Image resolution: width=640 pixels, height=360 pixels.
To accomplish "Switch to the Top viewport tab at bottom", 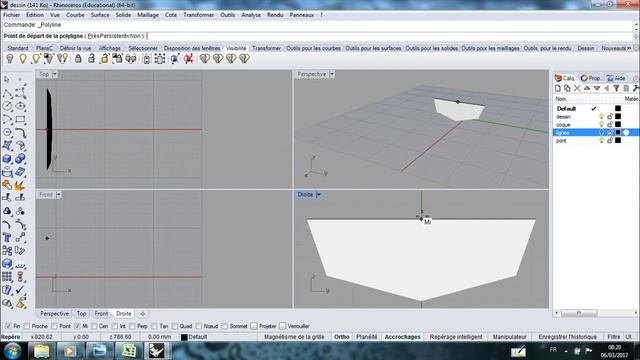I will click(81, 313).
